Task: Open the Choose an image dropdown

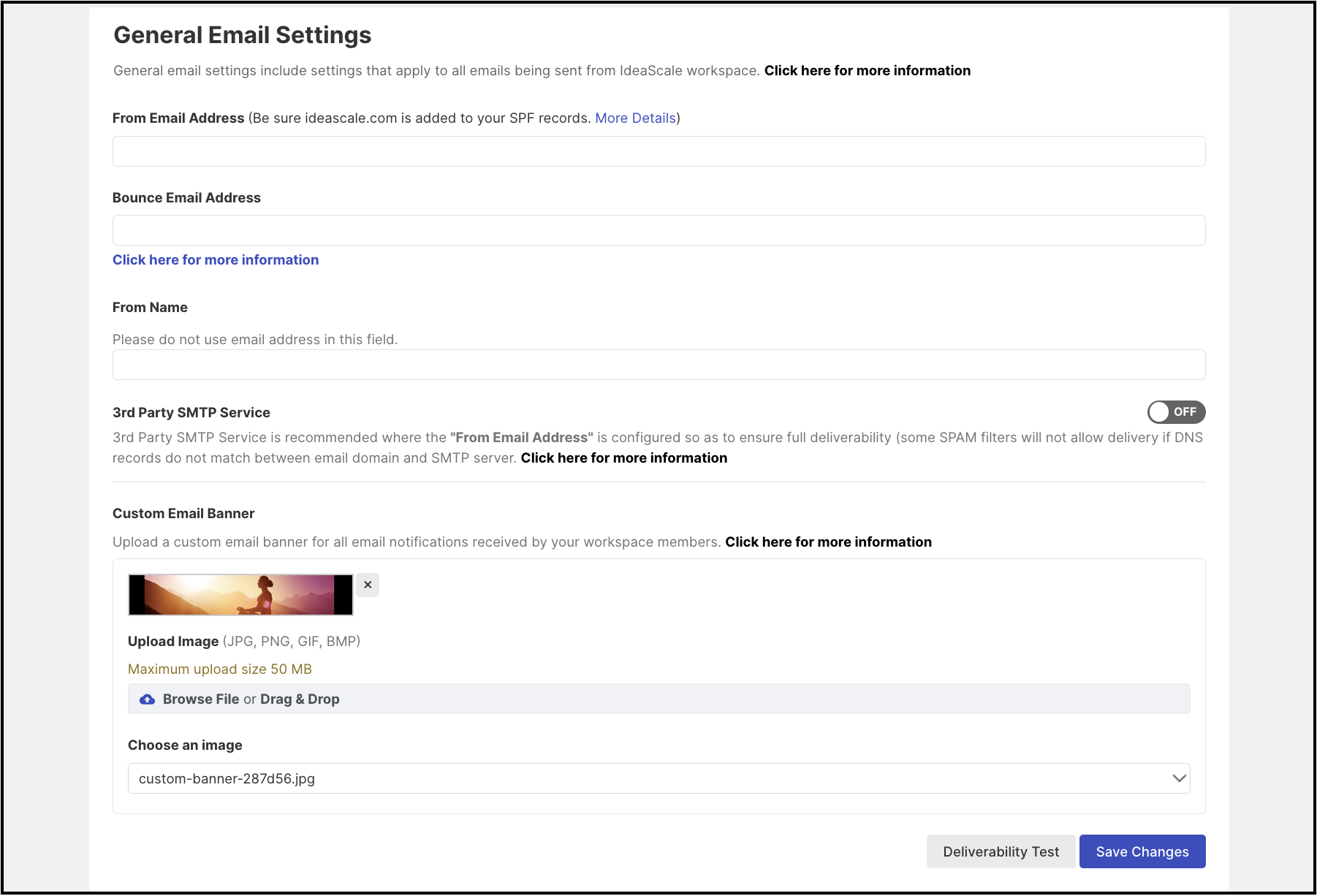Action: 658,778
